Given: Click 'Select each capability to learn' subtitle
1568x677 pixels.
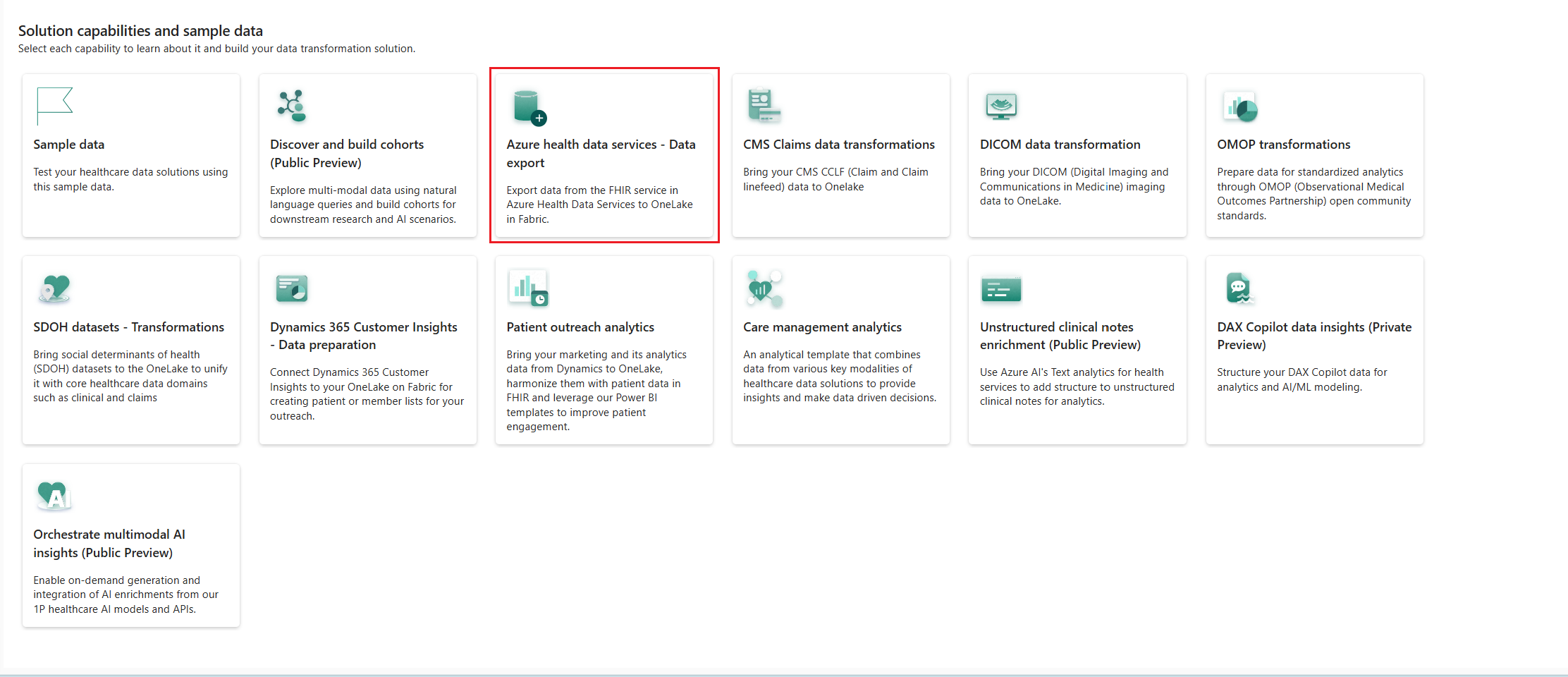Looking at the screenshot, I should pyautogui.click(x=216, y=49).
